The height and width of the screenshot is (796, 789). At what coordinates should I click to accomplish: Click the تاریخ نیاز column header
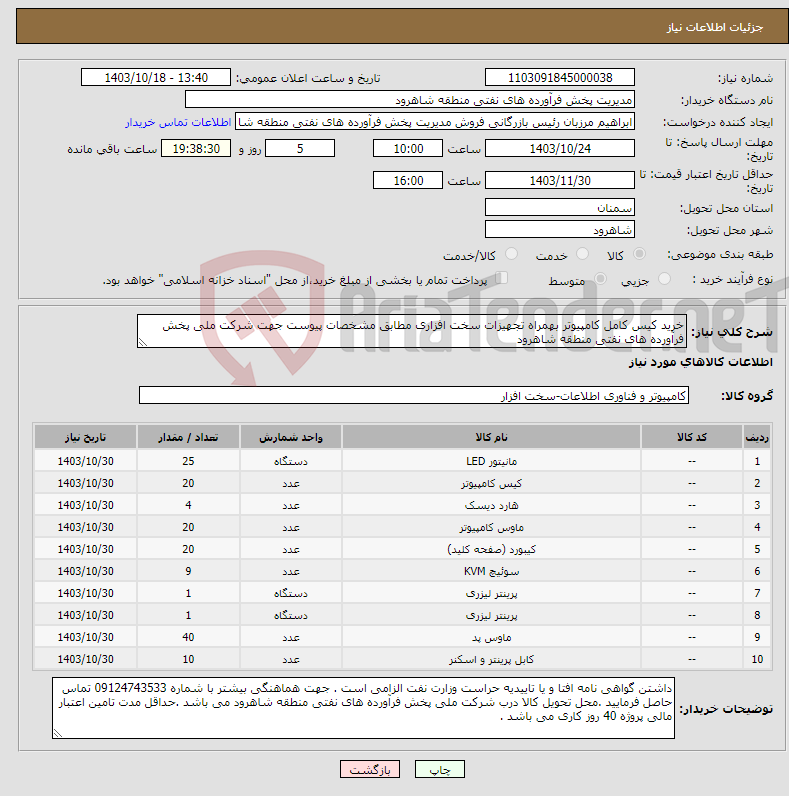coord(85,437)
